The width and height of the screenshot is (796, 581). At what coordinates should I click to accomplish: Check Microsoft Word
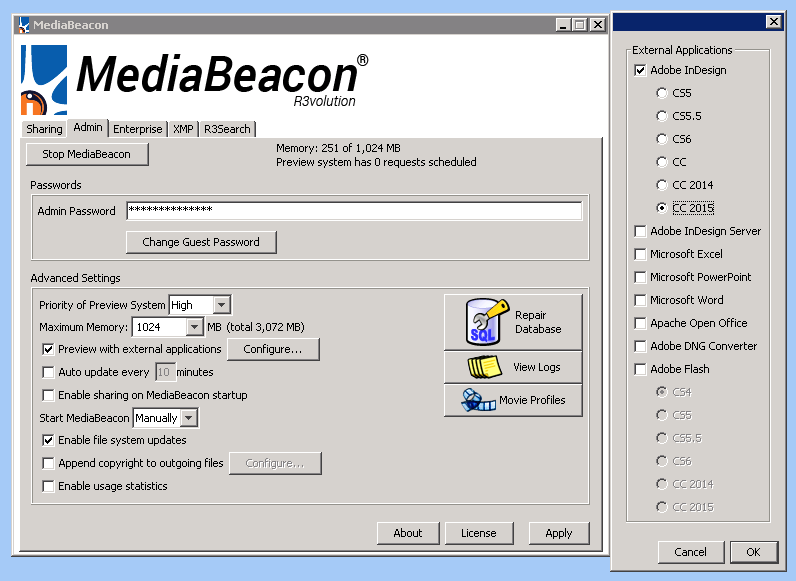click(640, 300)
